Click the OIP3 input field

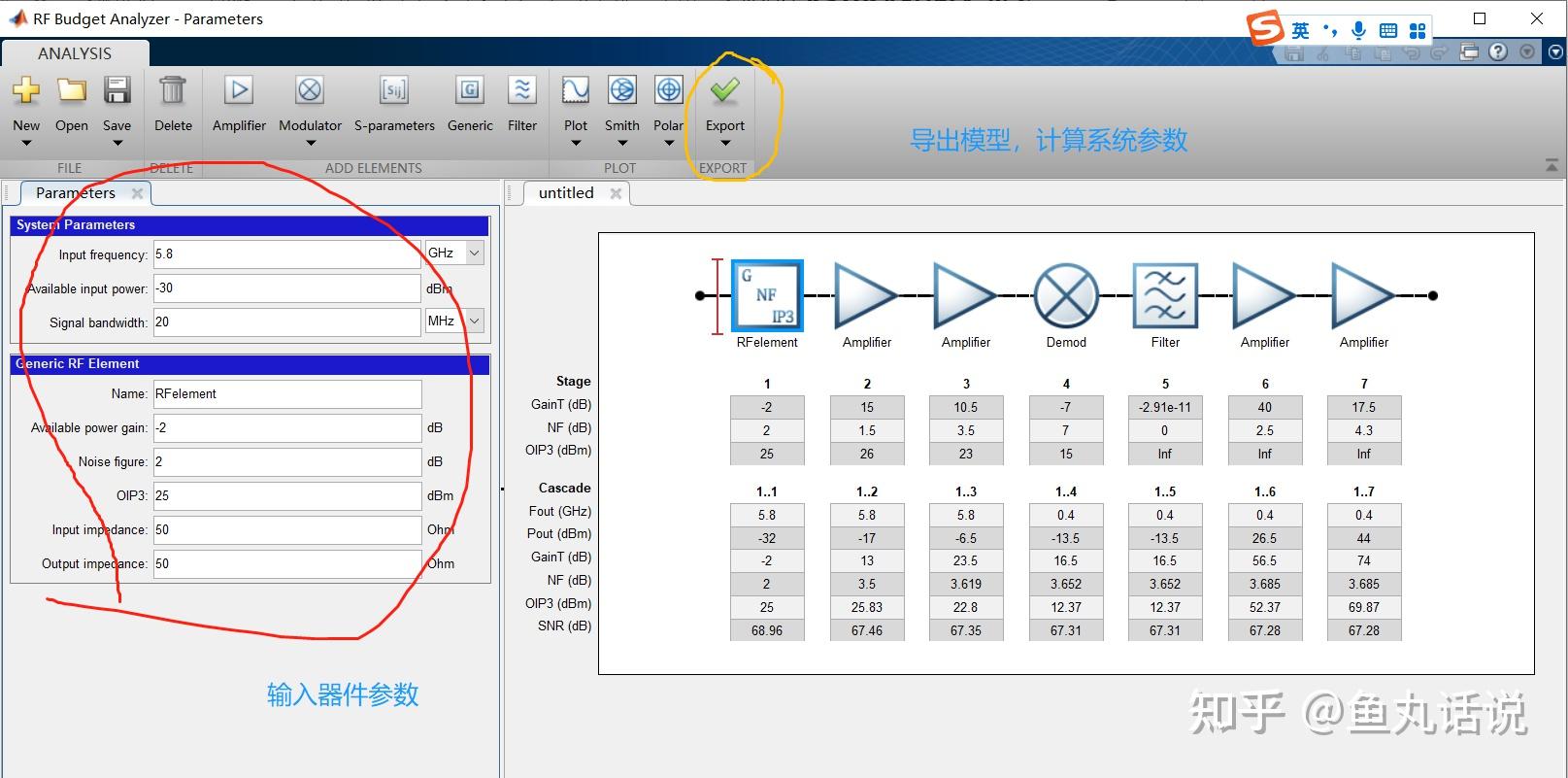(287, 495)
